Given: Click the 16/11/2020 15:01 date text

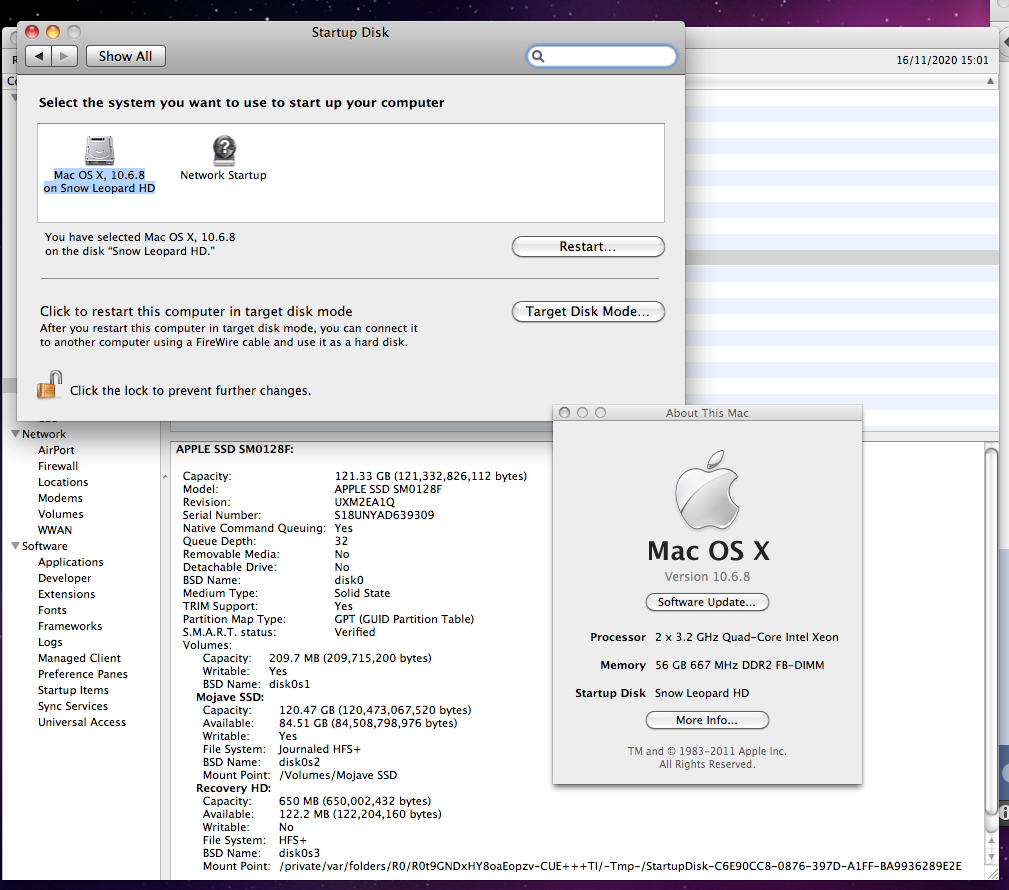Looking at the screenshot, I should [942, 60].
